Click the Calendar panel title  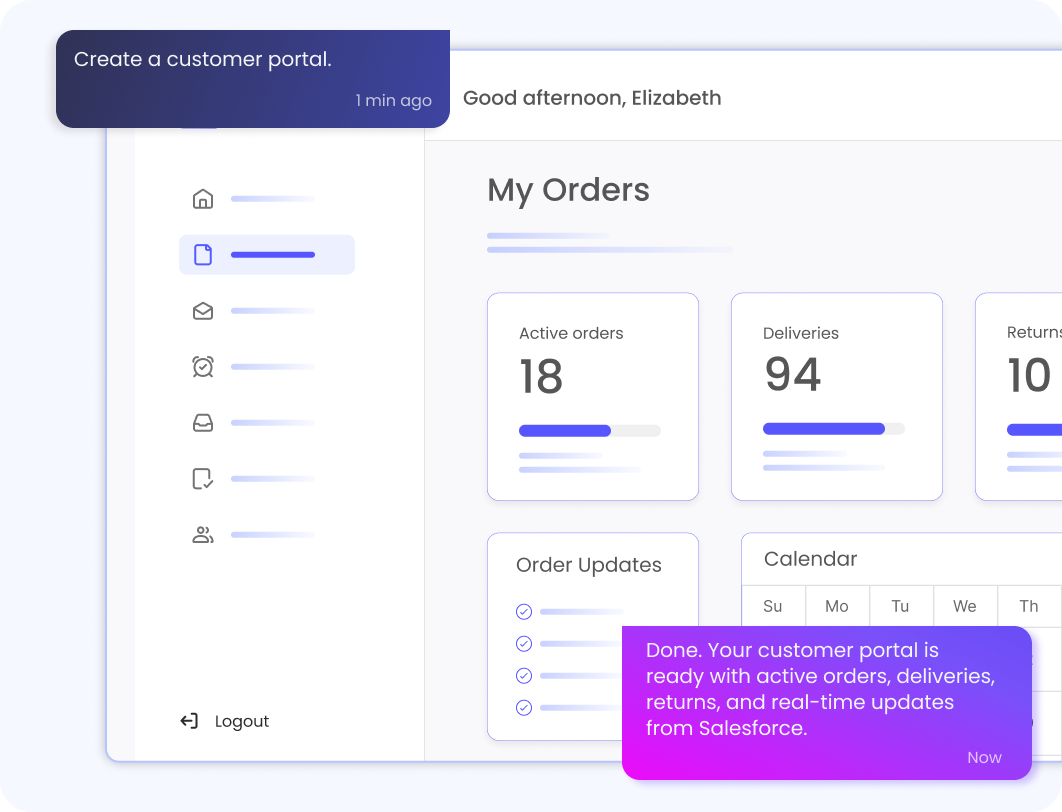pos(810,559)
